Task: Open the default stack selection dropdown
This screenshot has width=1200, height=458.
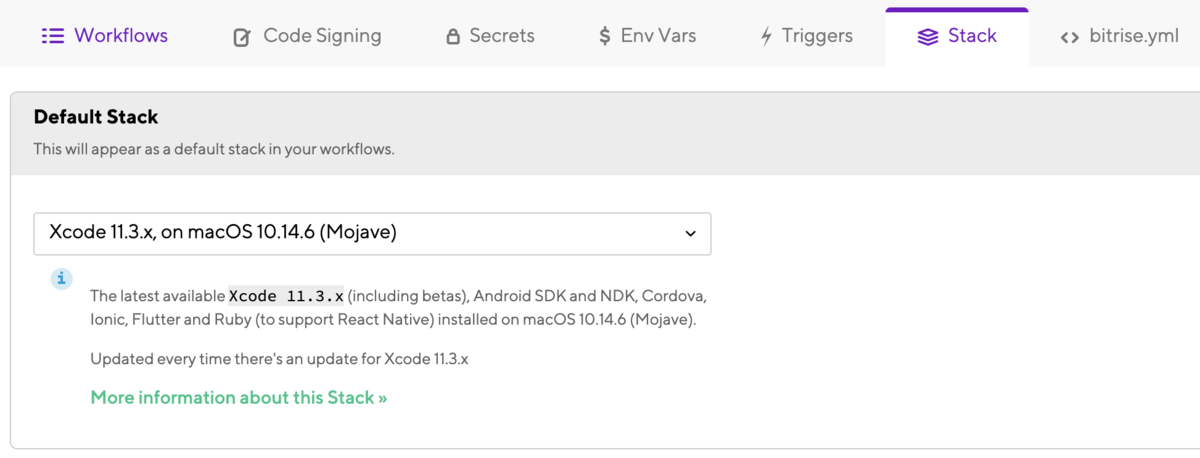Action: click(x=372, y=233)
